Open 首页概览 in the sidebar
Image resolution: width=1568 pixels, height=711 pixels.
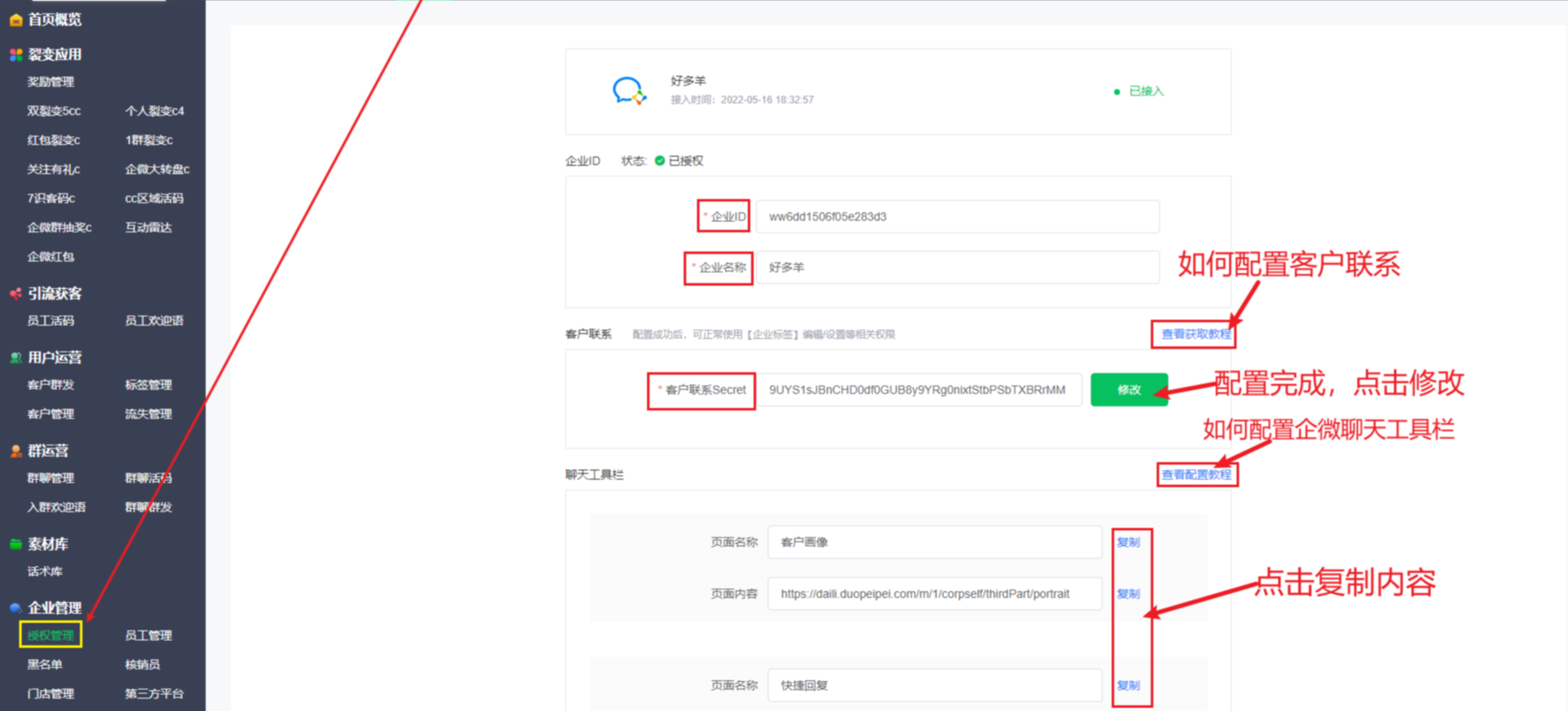[x=55, y=19]
